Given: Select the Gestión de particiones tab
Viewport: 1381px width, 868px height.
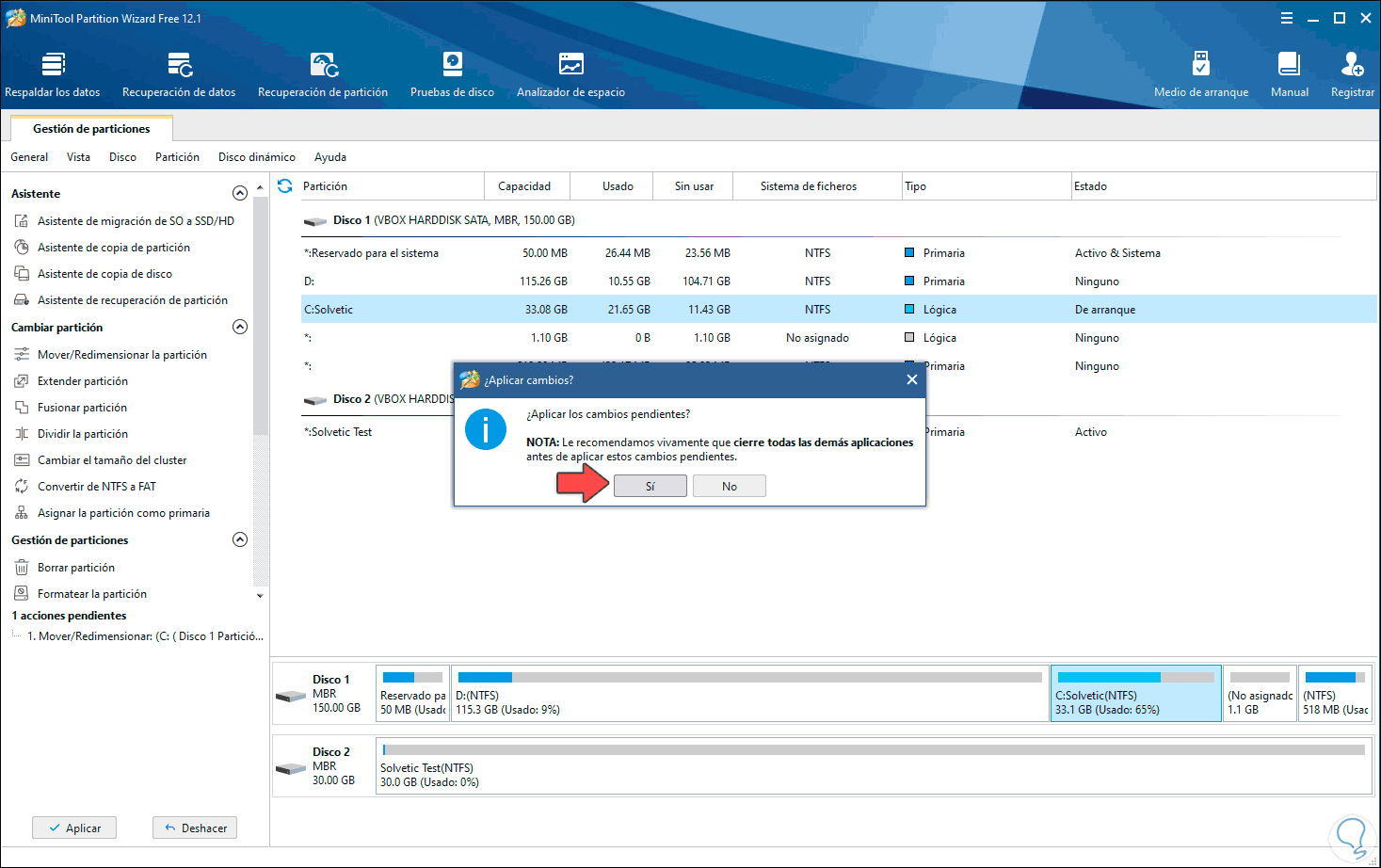Looking at the screenshot, I should (91, 129).
